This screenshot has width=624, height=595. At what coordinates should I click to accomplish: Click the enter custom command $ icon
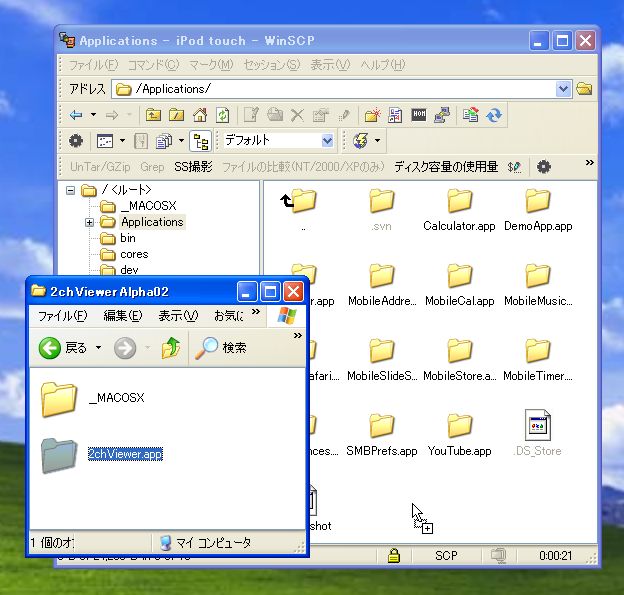(514, 167)
